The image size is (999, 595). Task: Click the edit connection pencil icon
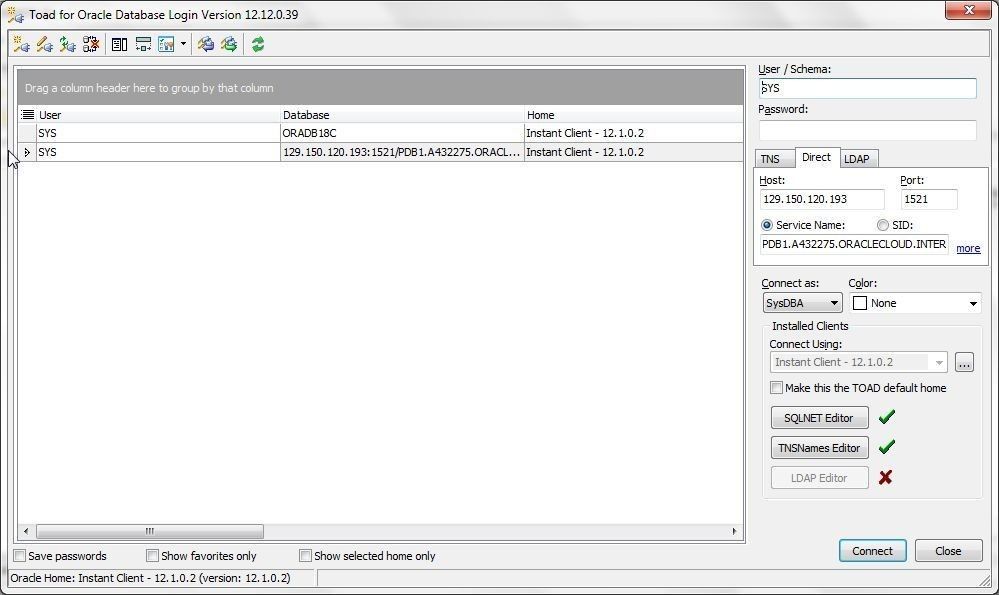(44, 44)
